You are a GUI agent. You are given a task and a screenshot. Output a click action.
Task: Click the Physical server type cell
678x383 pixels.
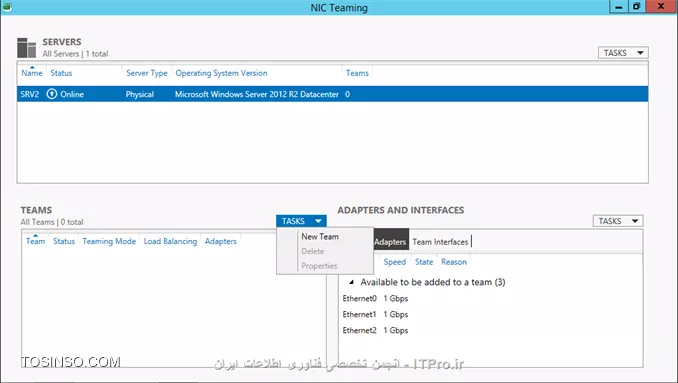point(140,94)
